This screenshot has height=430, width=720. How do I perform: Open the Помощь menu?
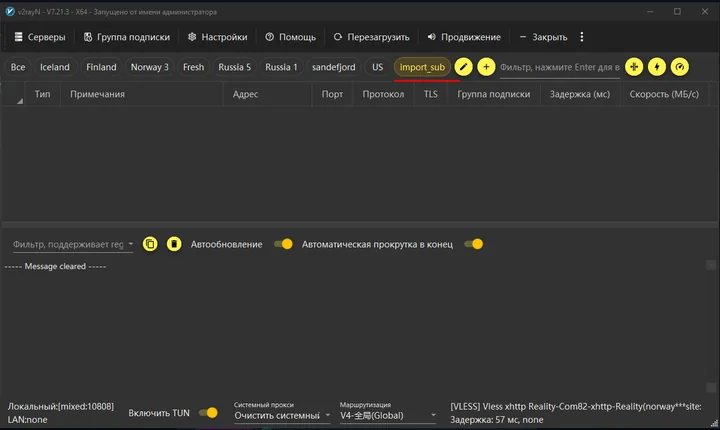(x=291, y=37)
